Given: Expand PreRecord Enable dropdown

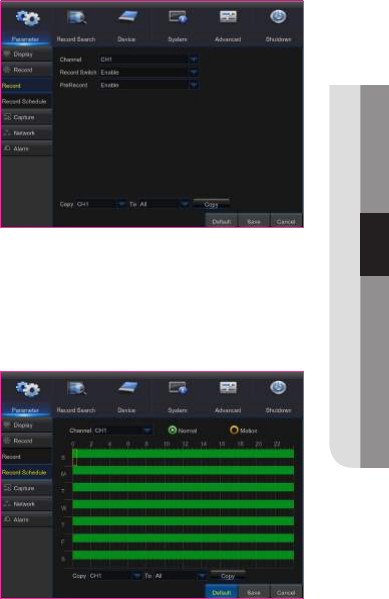Looking at the screenshot, I should (149, 85).
